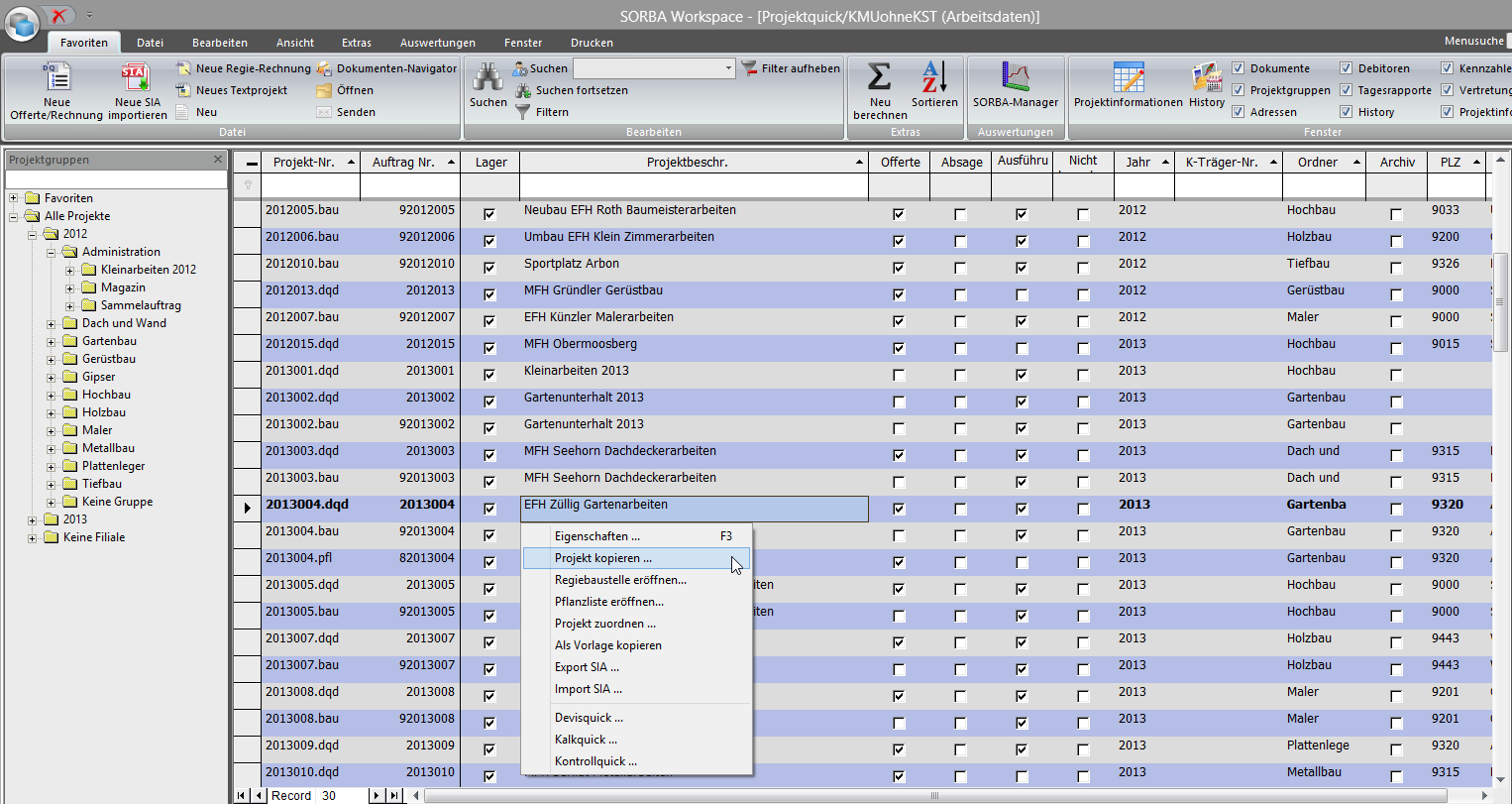Click the Projektgruppen search input field
The width and height of the screenshot is (1512, 804).
coord(116,179)
